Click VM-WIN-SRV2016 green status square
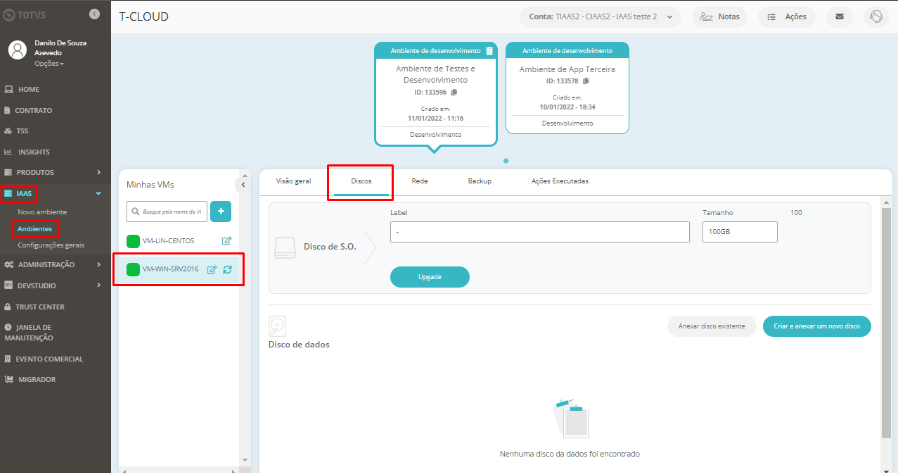The width and height of the screenshot is (899, 474). click(x=133, y=269)
